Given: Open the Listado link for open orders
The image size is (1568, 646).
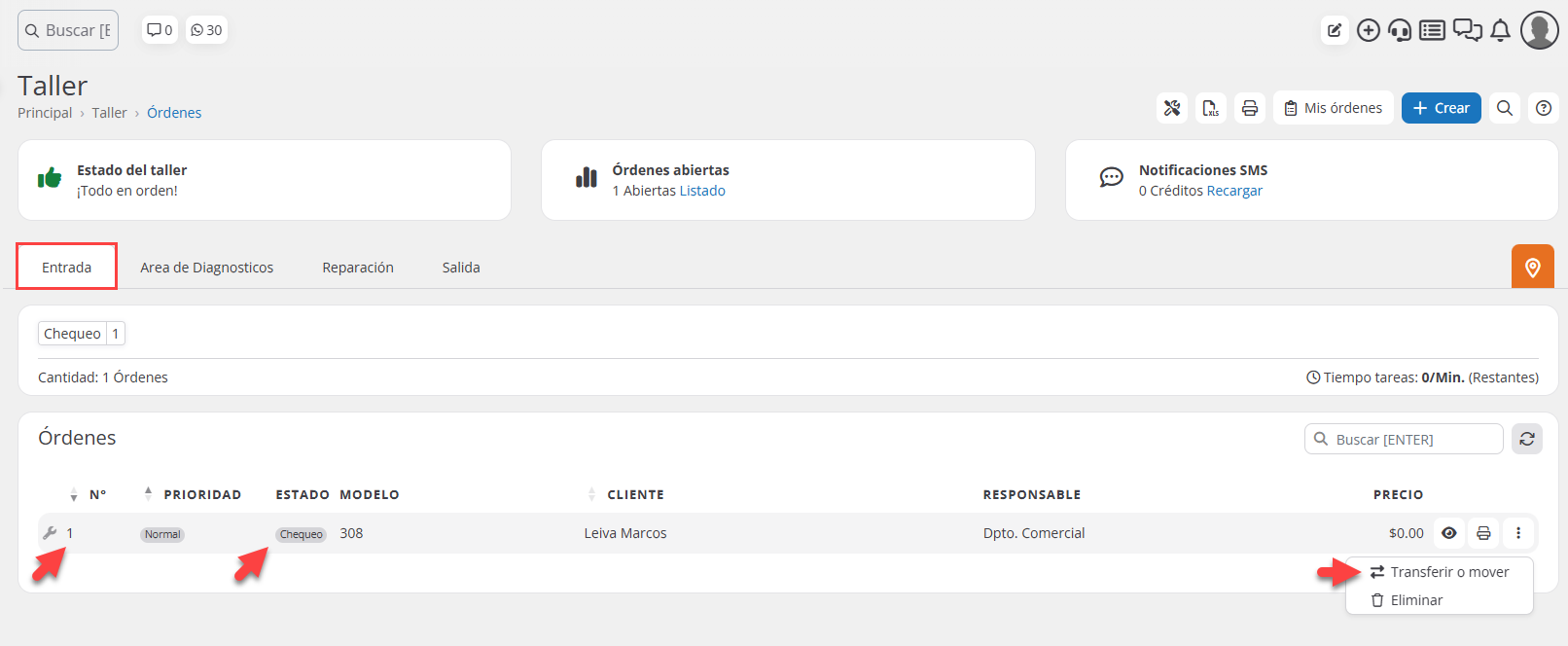Looking at the screenshot, I should click(702, 191).
